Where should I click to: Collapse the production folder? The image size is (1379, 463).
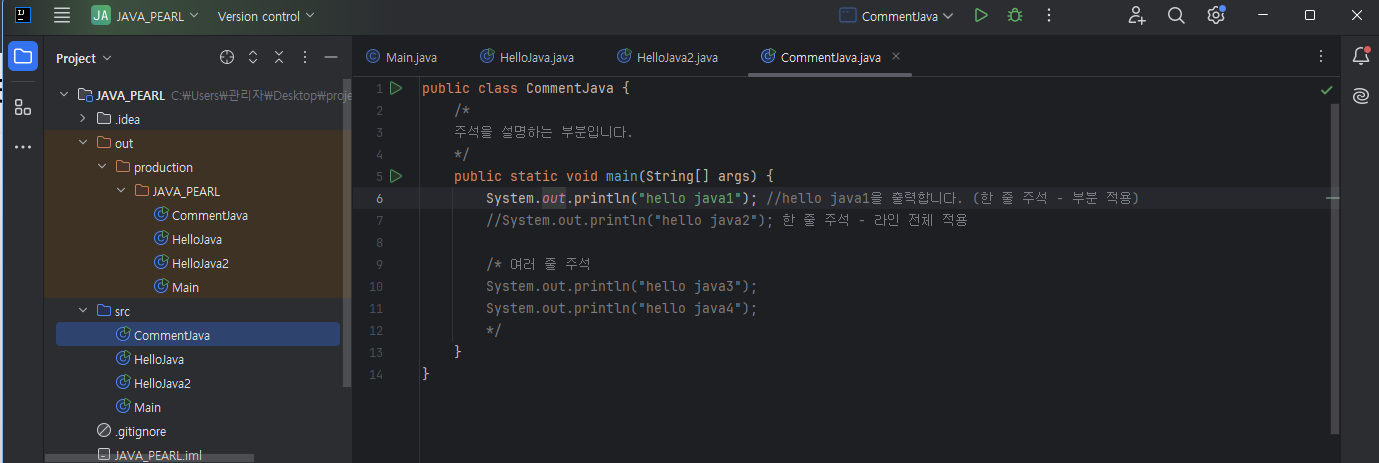click(102, 167)
